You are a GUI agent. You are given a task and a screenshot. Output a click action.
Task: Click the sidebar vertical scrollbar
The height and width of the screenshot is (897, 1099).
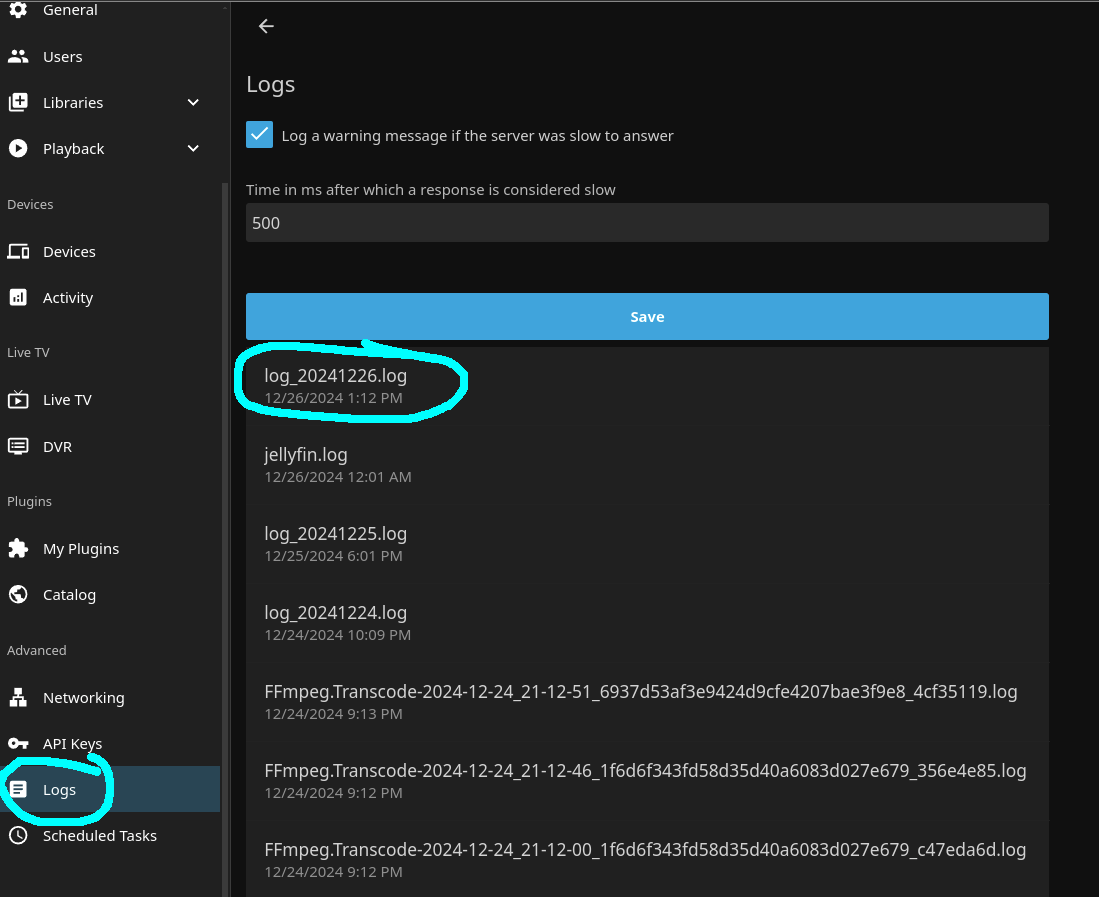coord(225,500)
